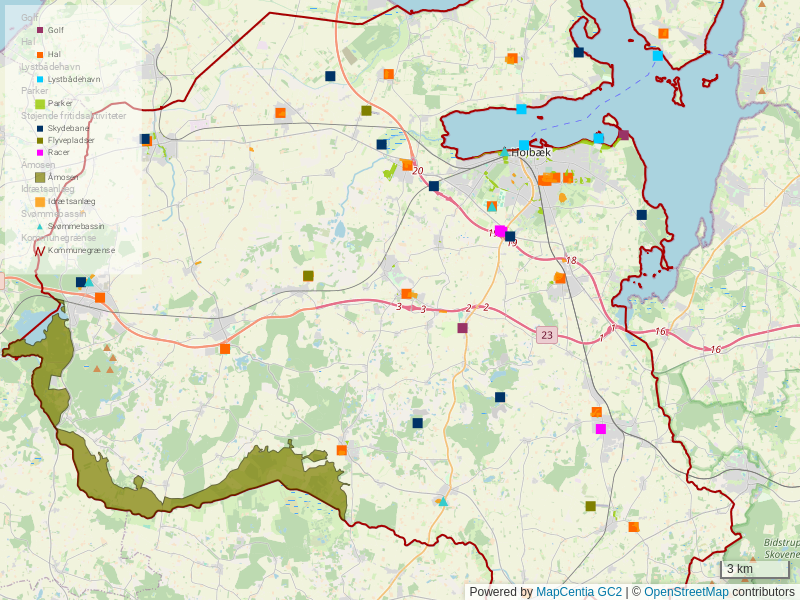Image resolution: width=800 pixels, height=600 pixels.
Task: Select the southernmost Svømmebassin triangle marker
Action: click(x=442, y=501)
